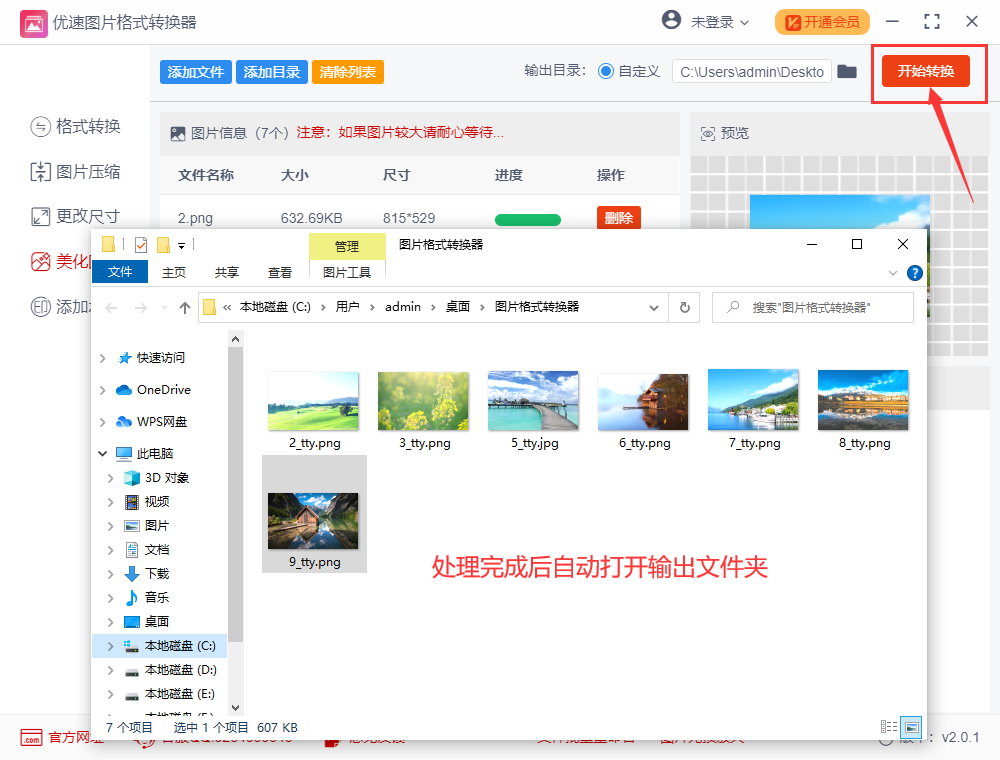Image resolution: width=1000 pixels, height=760 pixels.
Task: Switch to large icons view
Action: tap(911, 727)
